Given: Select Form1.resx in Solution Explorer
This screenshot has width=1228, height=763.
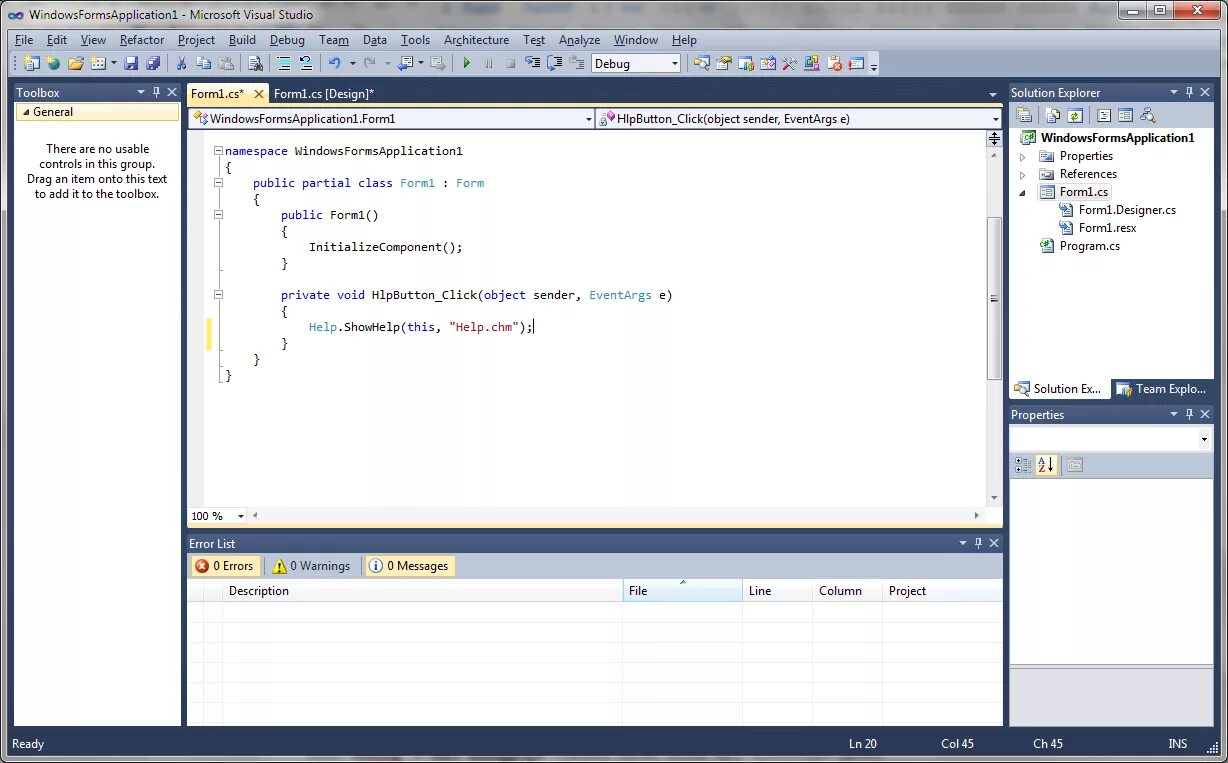Looking at the screenshot, I should [1107, 228].
